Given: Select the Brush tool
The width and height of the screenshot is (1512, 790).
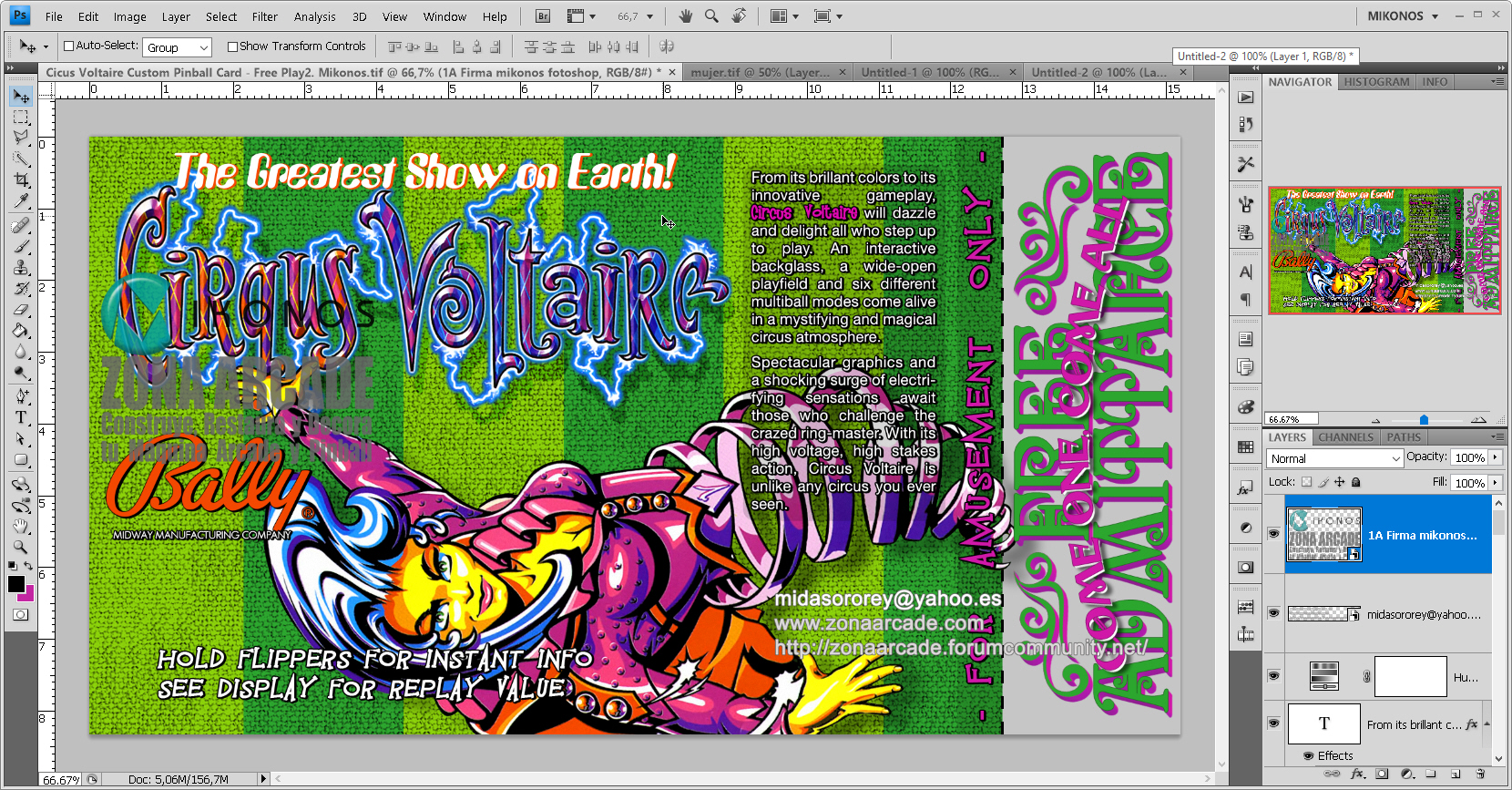Looking at the screenshot, I should (21, 247).
